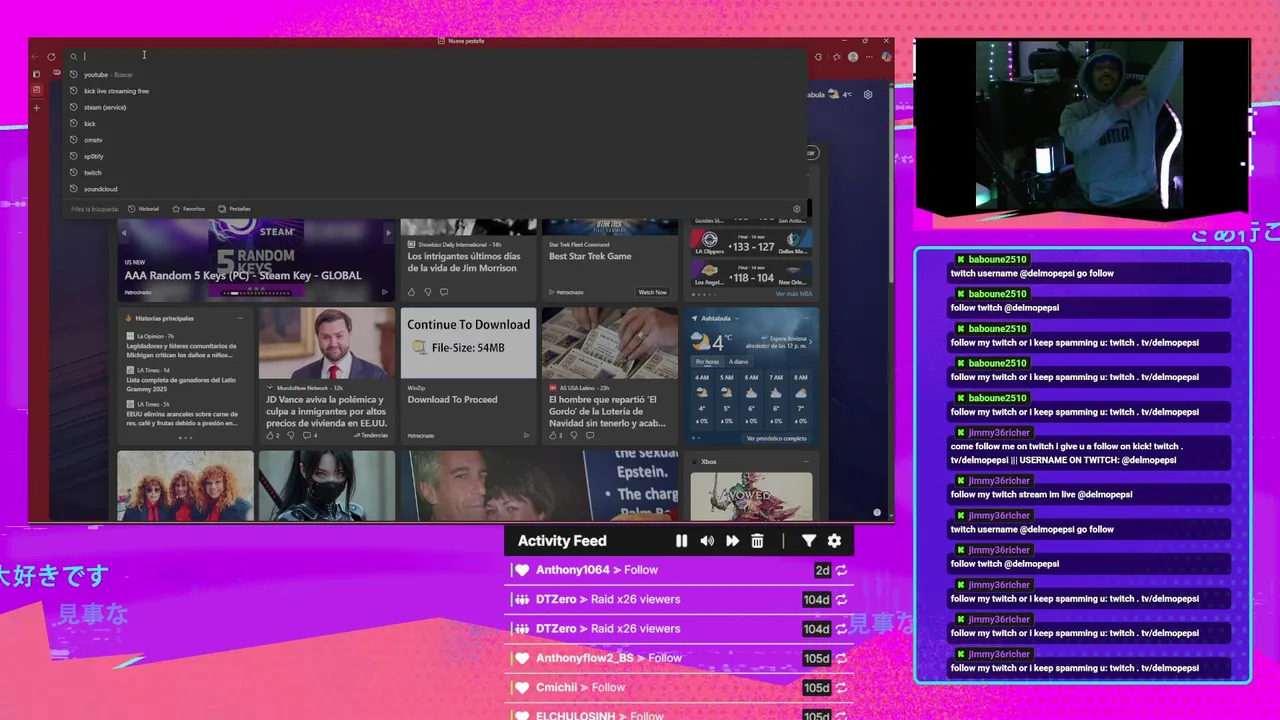Open the browser profile avatar
1280x720 pixels.
(x=853, y=57)
